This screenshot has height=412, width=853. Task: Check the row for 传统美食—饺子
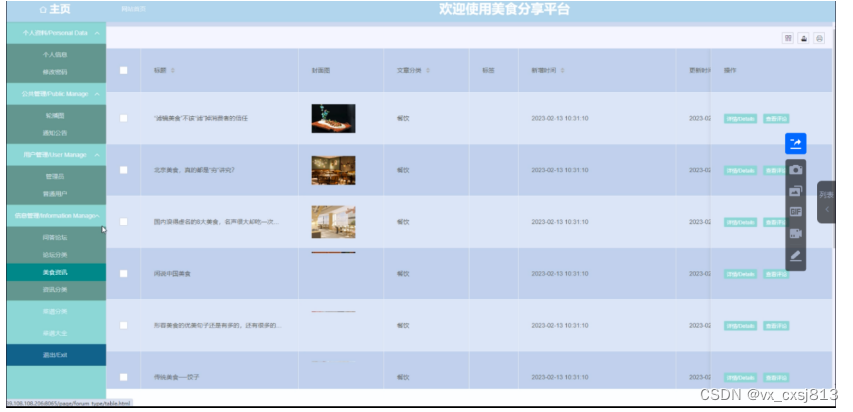click(123, 377)
